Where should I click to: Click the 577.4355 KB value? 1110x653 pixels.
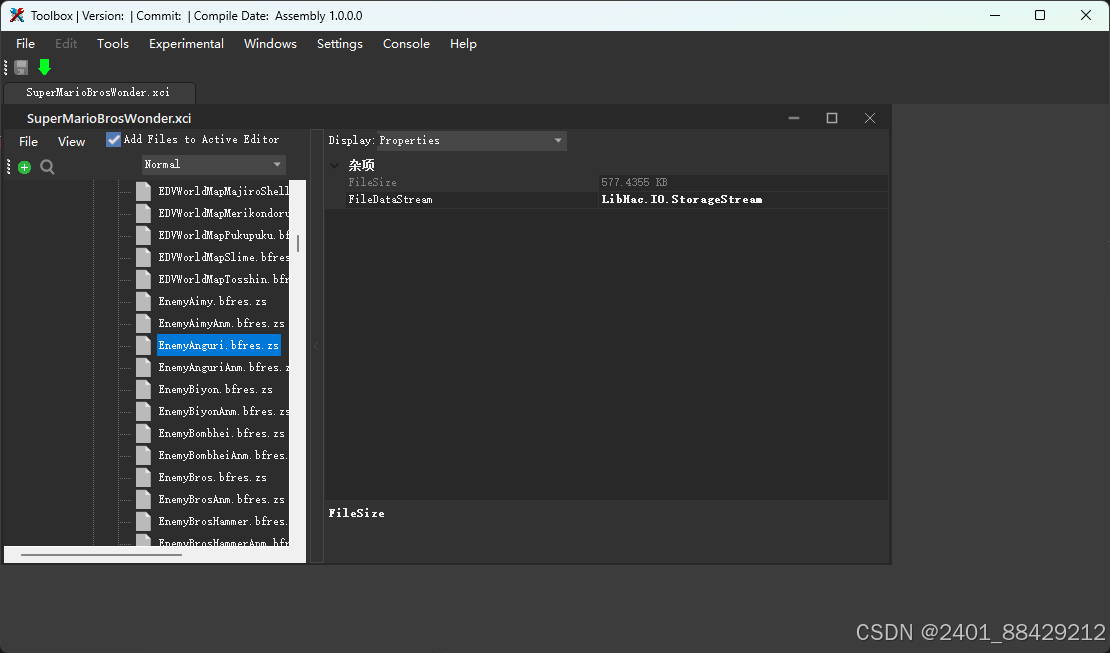(x=634, y=182)
